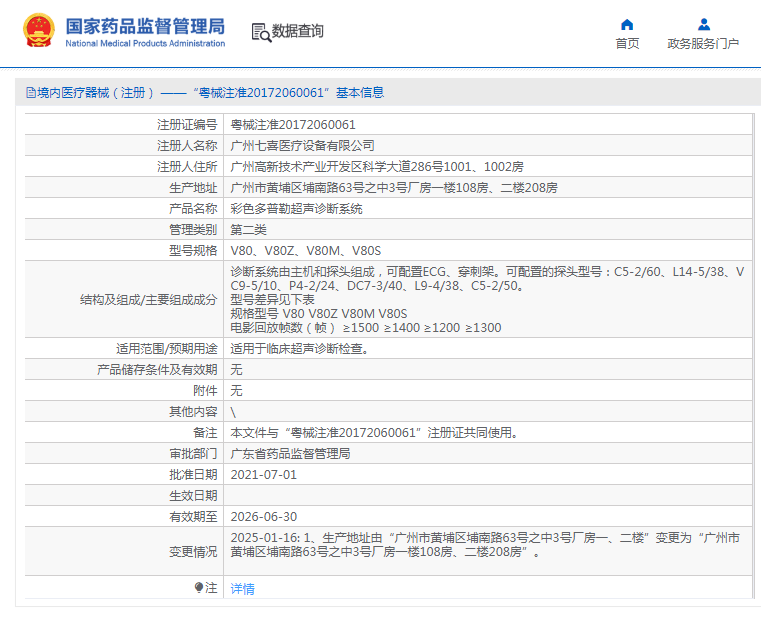Click the 有效期至 field label
Viewport: 761px width, 617px height.
pos(193,517)
